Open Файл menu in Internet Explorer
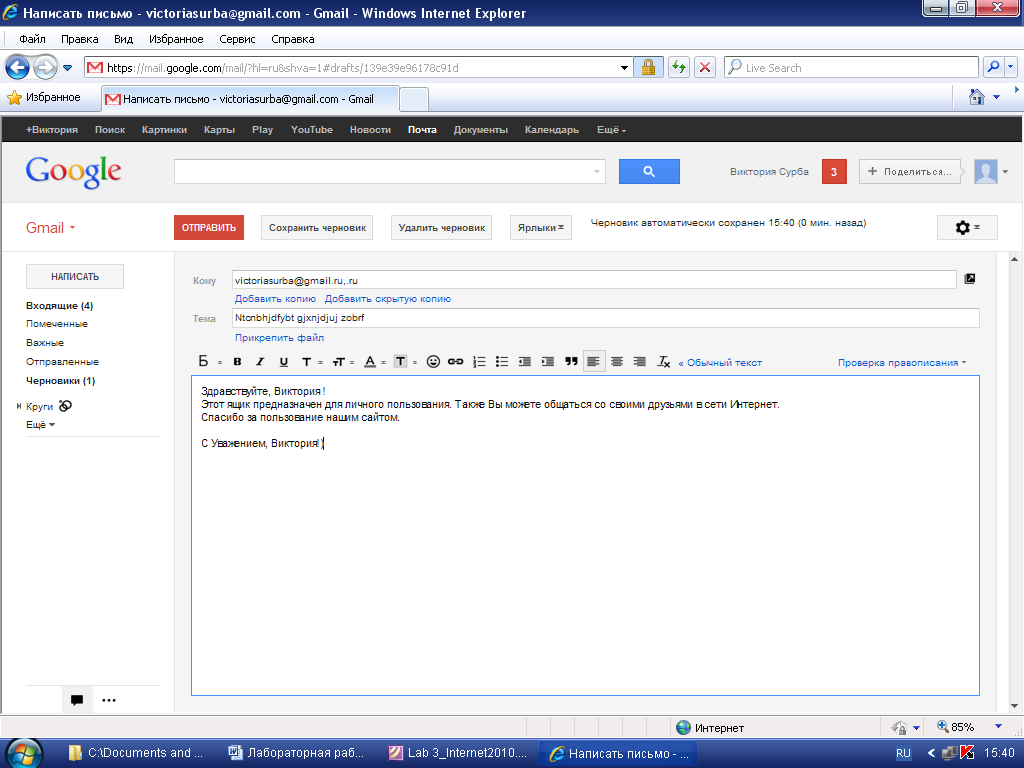The width and height of the screenshot is (1024, 768). [x=32, y=39]
